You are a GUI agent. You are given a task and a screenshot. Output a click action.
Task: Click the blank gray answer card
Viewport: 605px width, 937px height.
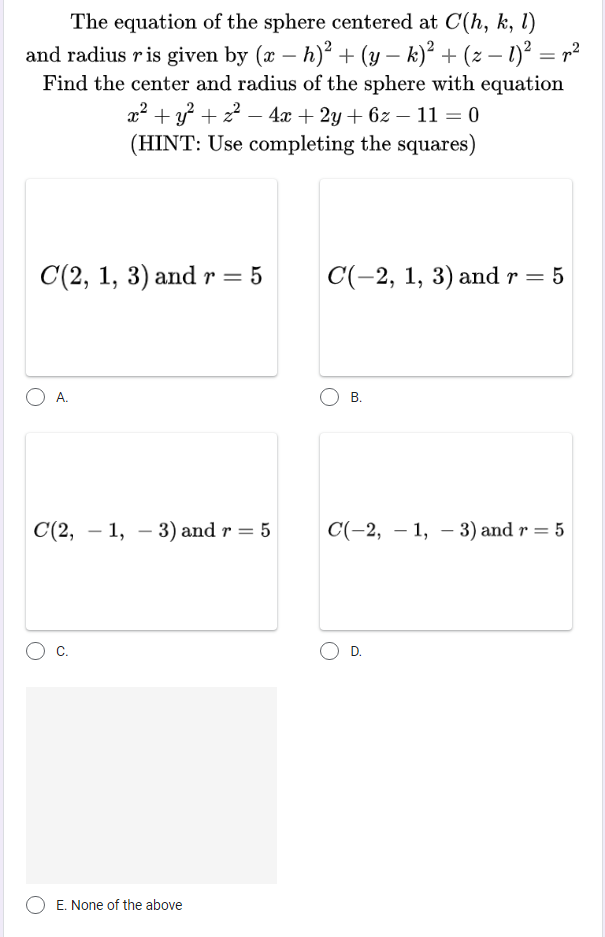(151, 785)
